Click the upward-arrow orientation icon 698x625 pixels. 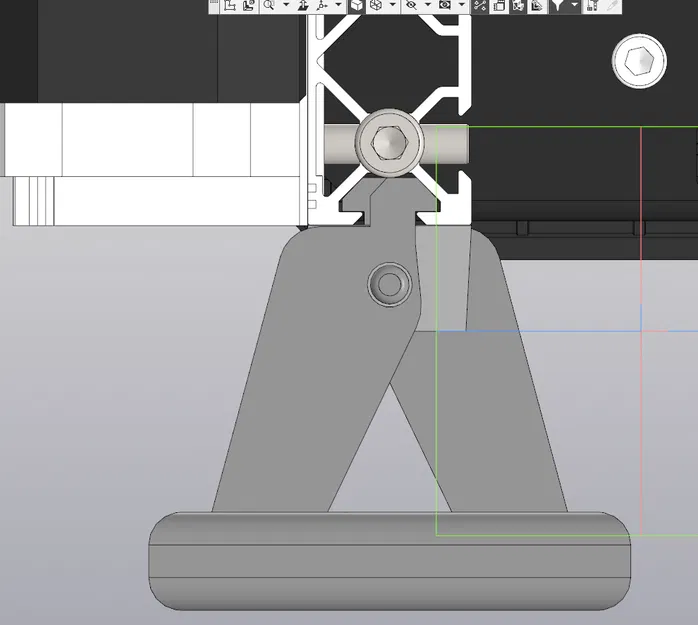(303, 5)
